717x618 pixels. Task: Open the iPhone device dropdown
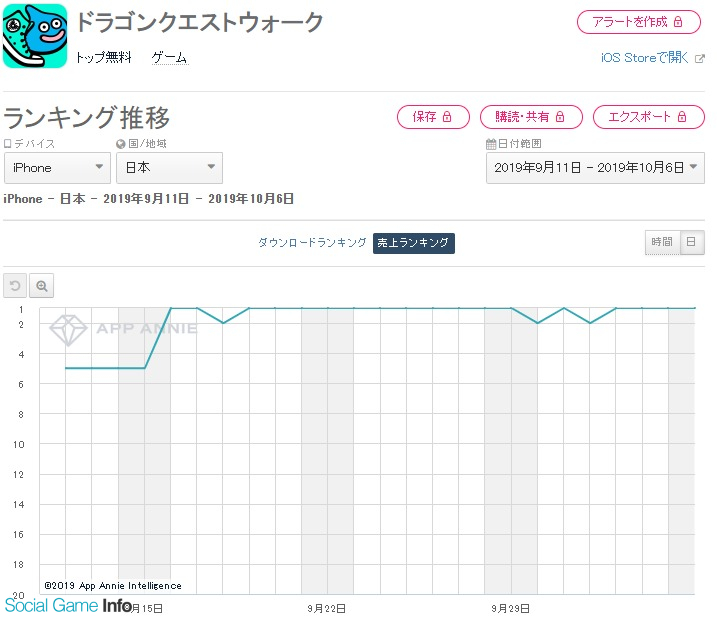pos(57,168)
